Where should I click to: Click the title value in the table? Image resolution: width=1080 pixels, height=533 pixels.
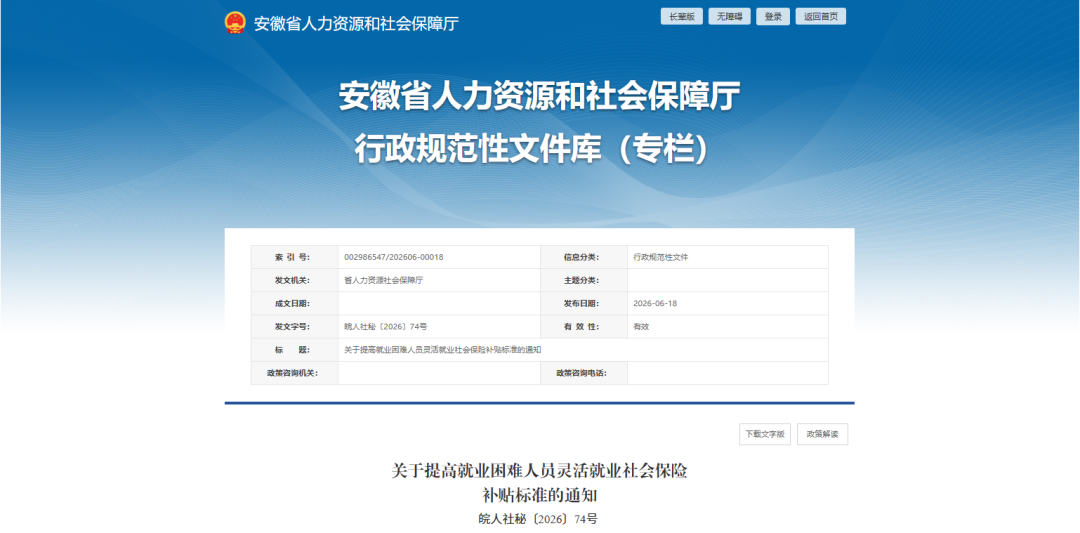pyautogui.click(x=442, y=350)
